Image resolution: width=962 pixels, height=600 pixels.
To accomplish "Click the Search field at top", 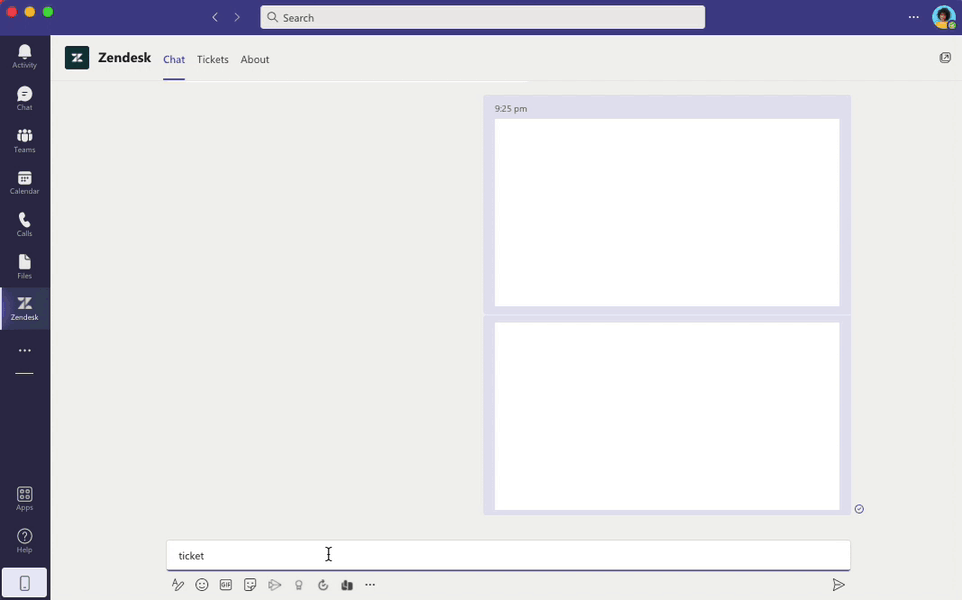I will pyautogui.click(x=482, y=17).
